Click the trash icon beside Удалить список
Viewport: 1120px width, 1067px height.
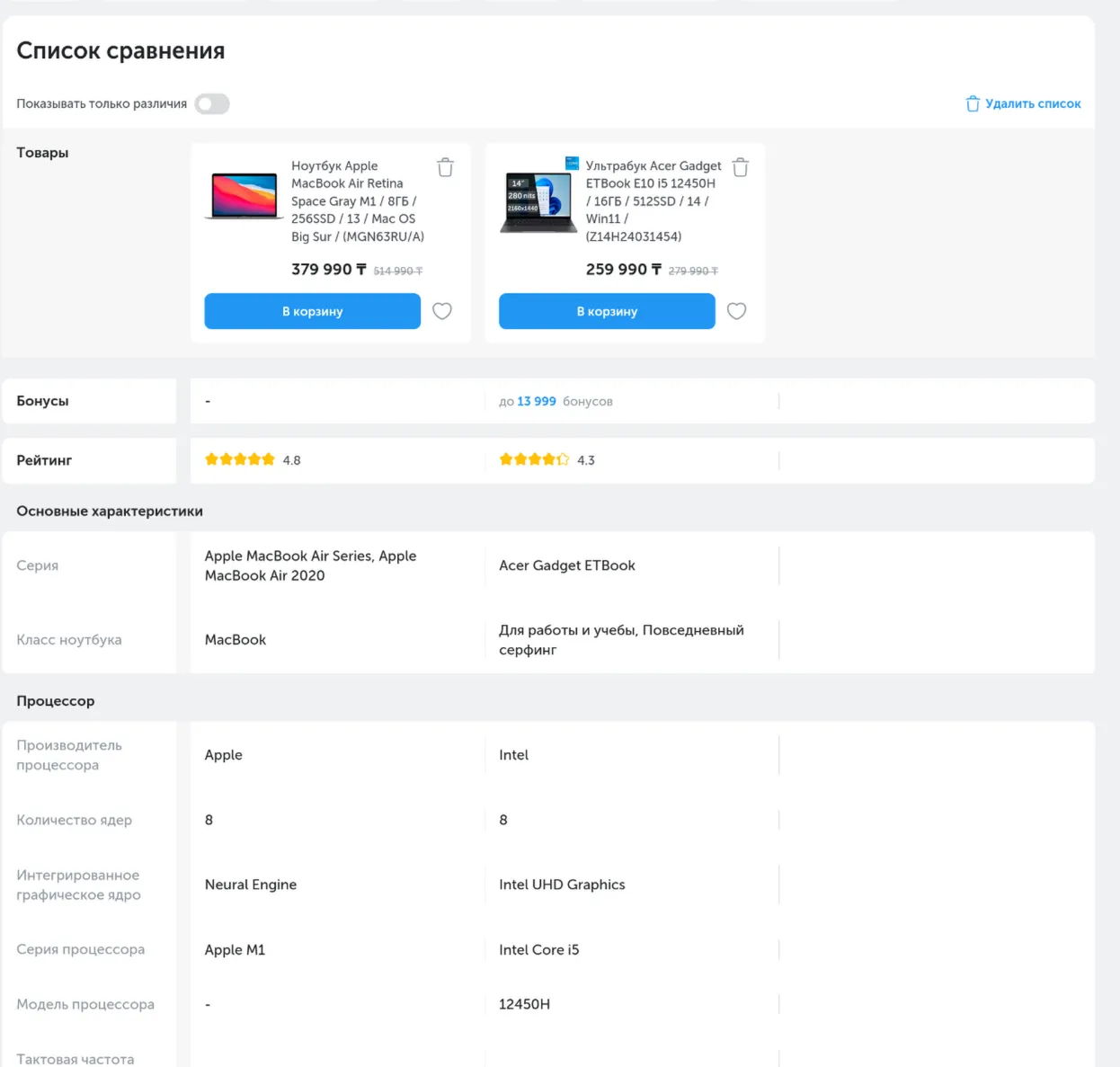[973, 103]
